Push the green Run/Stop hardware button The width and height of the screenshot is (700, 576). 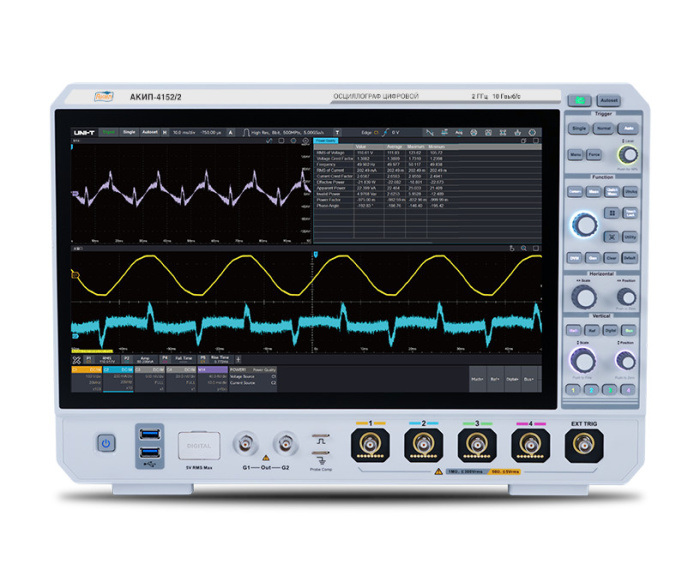579,100
